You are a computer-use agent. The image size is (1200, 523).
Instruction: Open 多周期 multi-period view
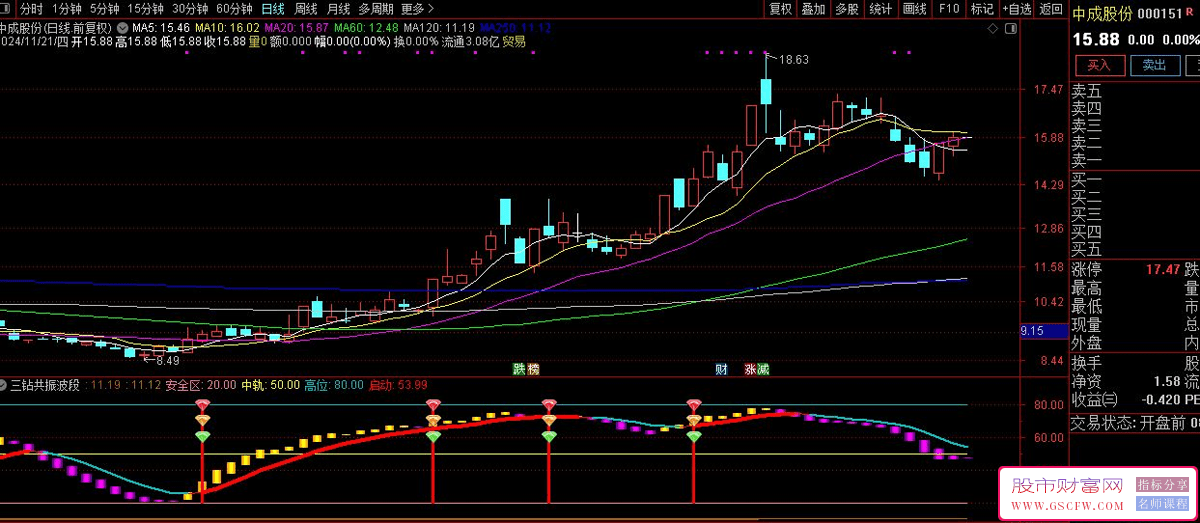click(376, 8)
